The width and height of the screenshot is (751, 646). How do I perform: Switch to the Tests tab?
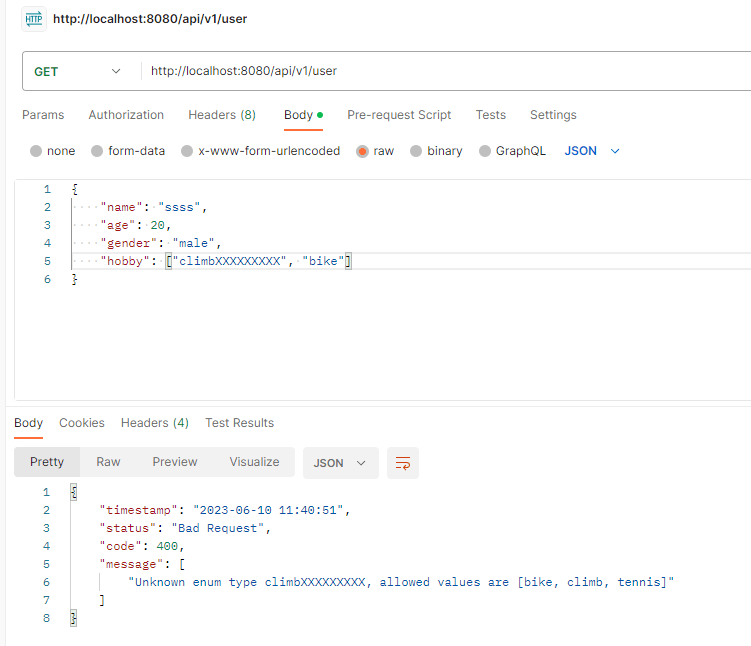pos(490,115)
